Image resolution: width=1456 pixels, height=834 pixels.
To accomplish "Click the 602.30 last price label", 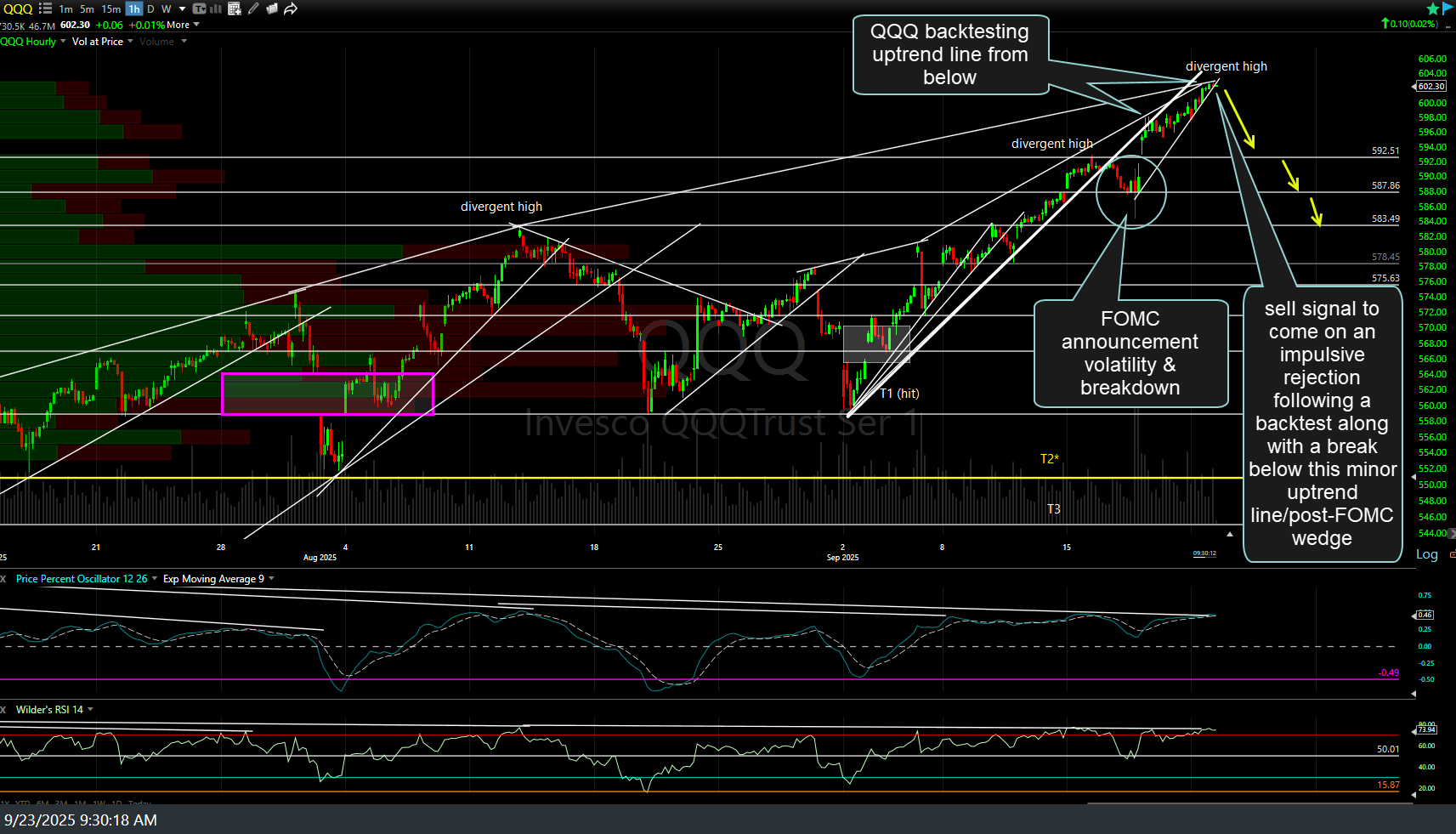I will tap(1431, 86).
